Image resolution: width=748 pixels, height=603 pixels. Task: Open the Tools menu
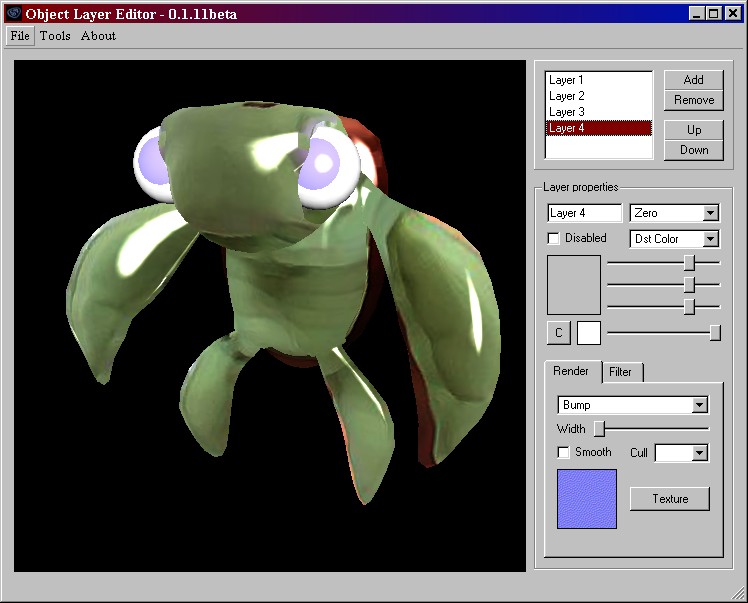tap(55, 36)
